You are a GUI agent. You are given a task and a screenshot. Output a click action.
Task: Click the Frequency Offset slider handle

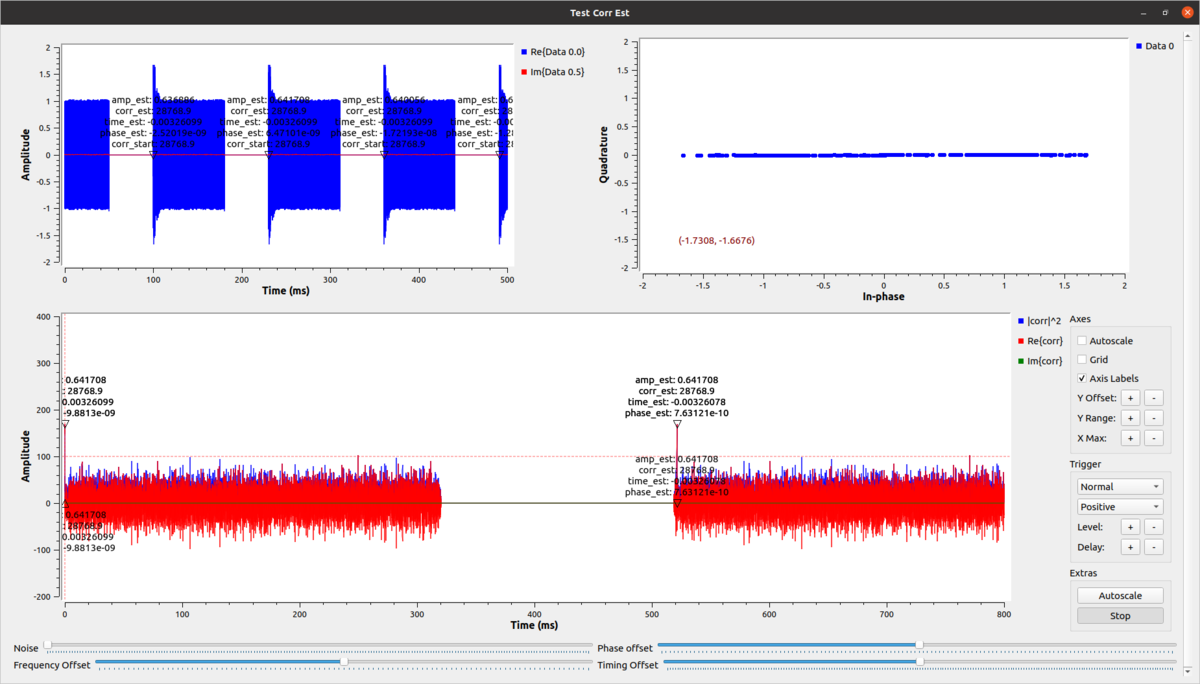coord(344,661)
